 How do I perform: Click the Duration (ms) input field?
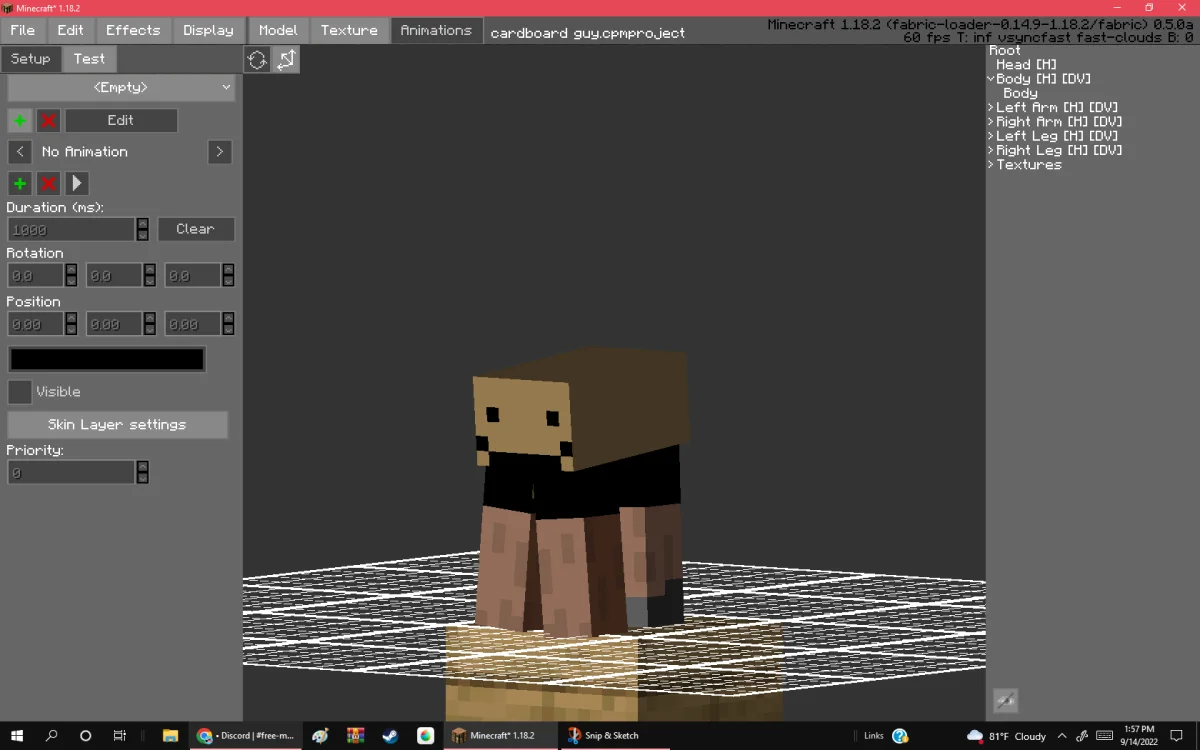(71, 230)
